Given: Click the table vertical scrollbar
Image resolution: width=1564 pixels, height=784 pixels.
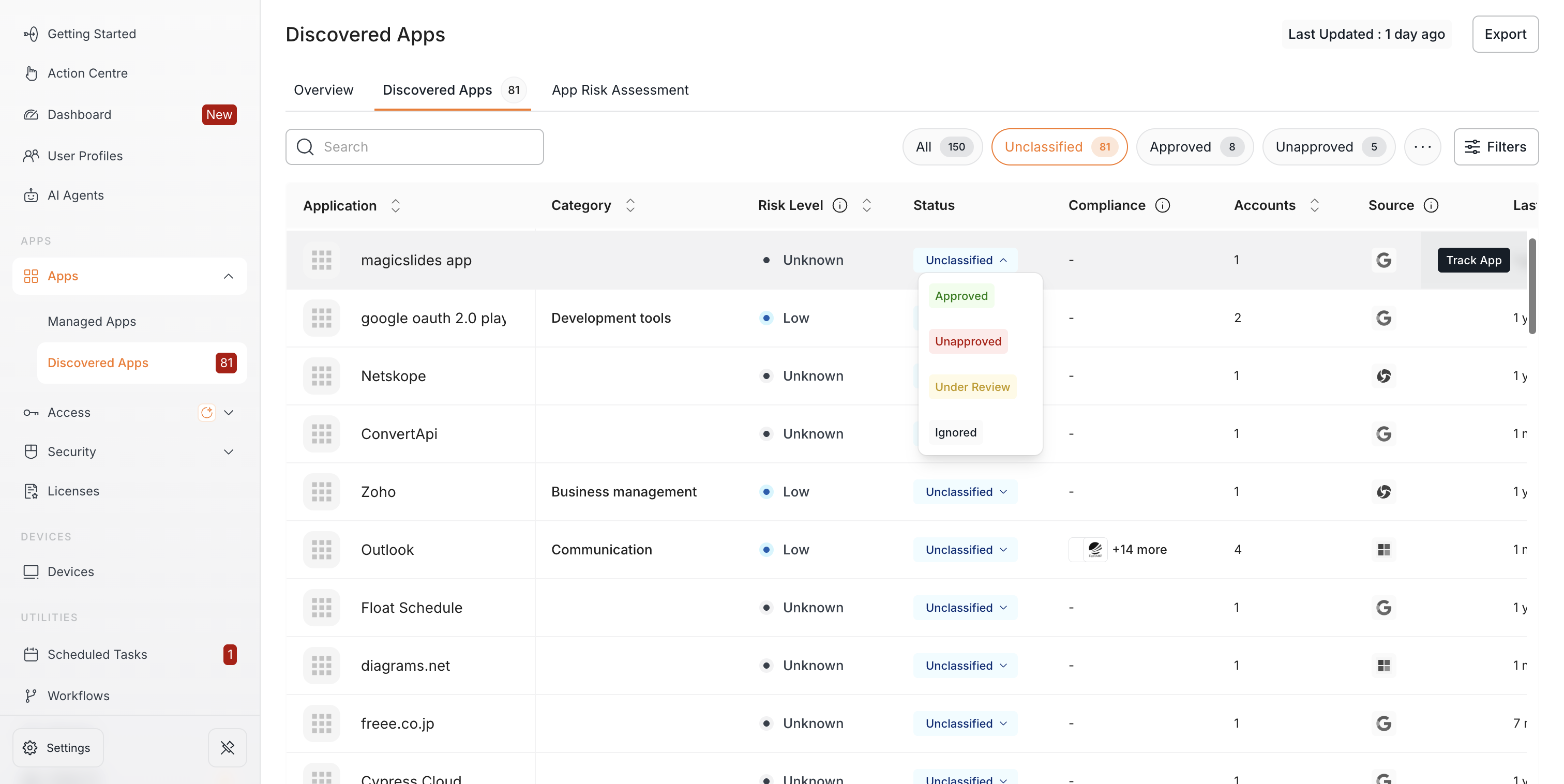Looking at the screenshot, I should [x=1532, y=287].
